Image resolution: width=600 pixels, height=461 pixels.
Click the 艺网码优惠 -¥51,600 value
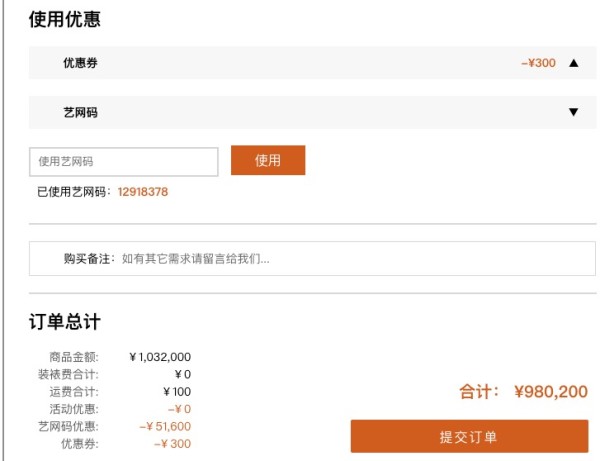(x=165, y=426)
